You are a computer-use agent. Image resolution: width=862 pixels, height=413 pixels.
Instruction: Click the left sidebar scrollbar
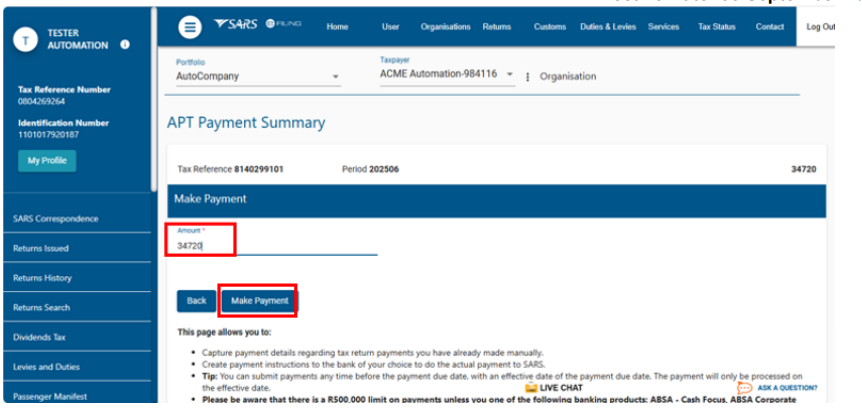click(153, 100)
